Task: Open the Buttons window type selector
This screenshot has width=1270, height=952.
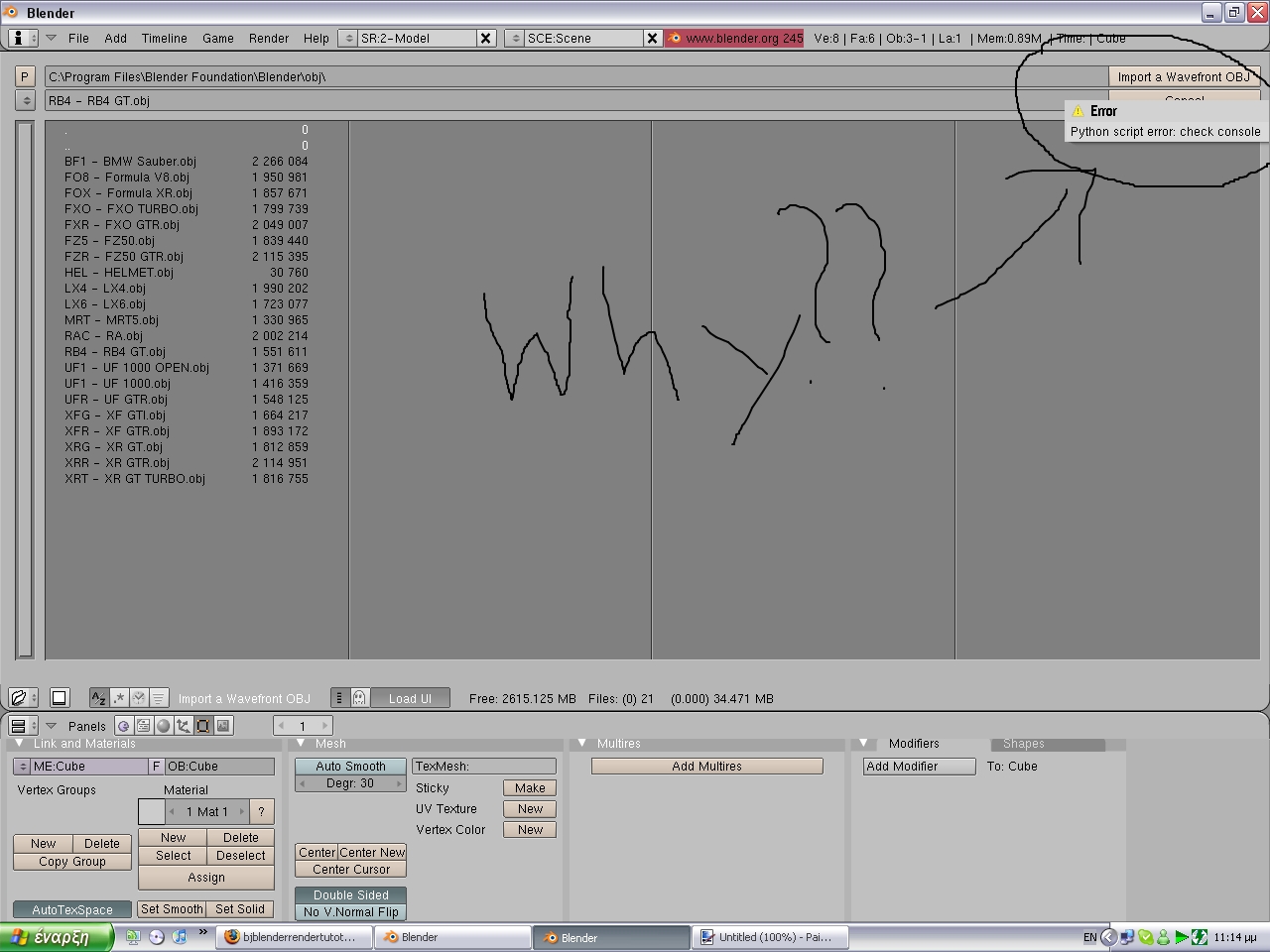Action: coord(23,726)
